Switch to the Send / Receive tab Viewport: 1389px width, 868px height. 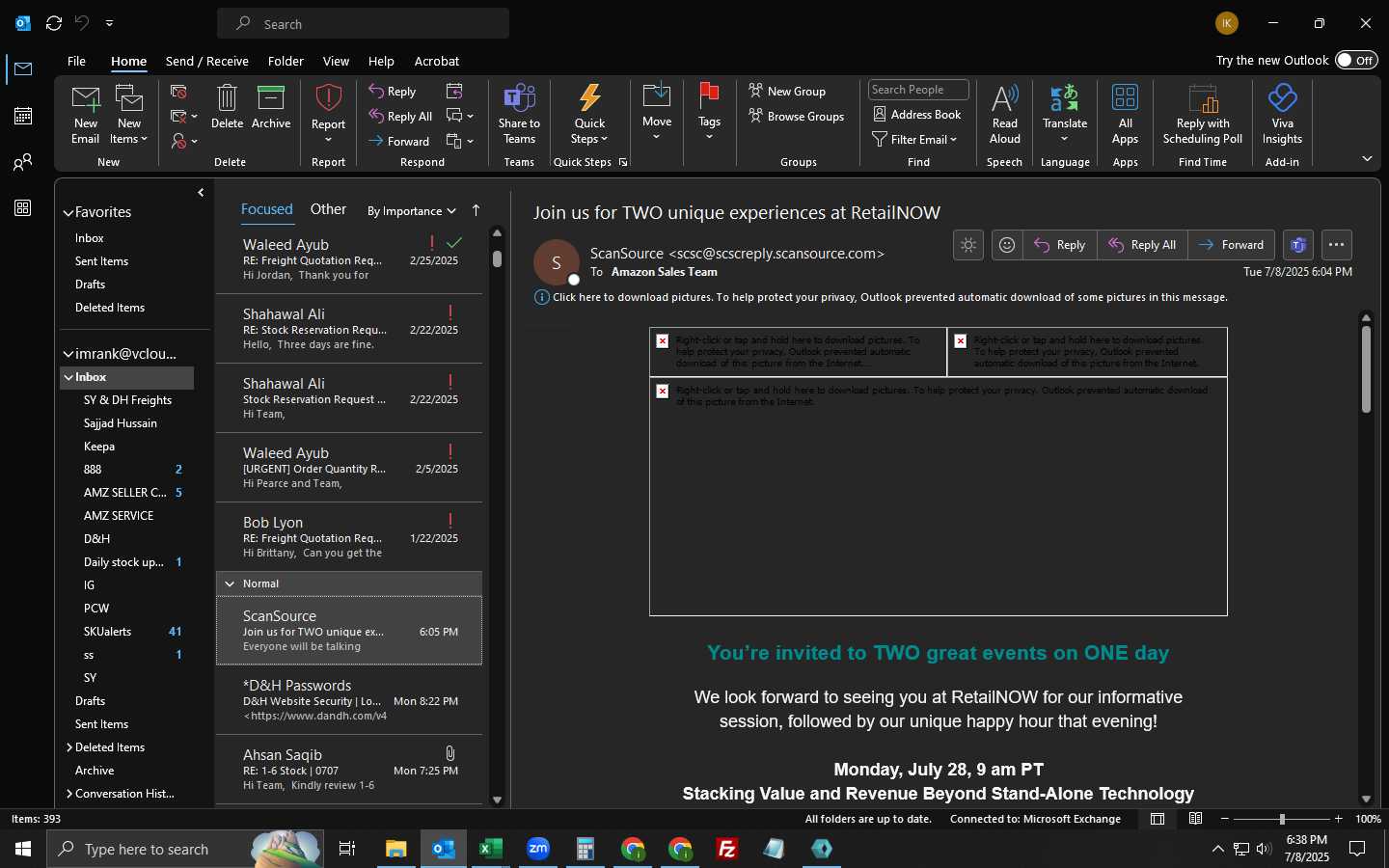tap(207, 61)
